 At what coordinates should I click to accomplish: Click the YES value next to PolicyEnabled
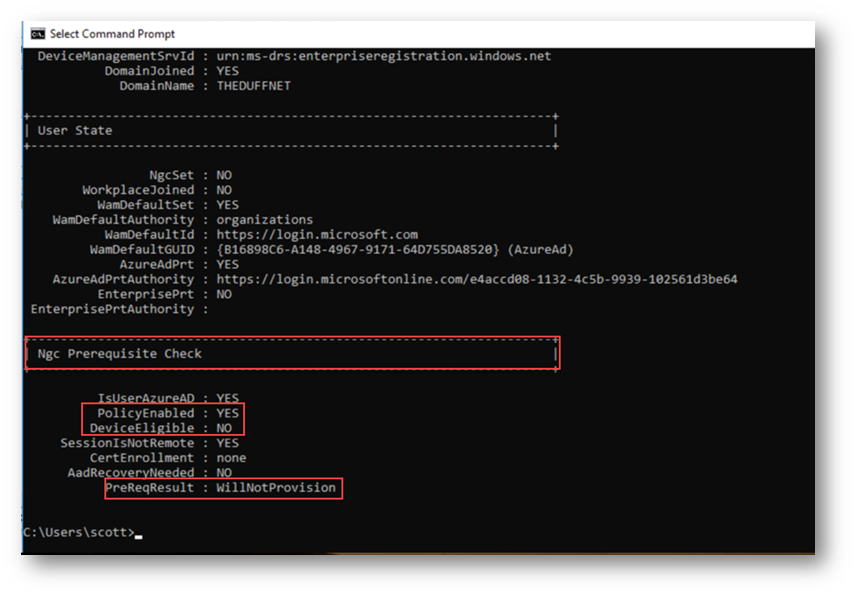click(227, 413)
